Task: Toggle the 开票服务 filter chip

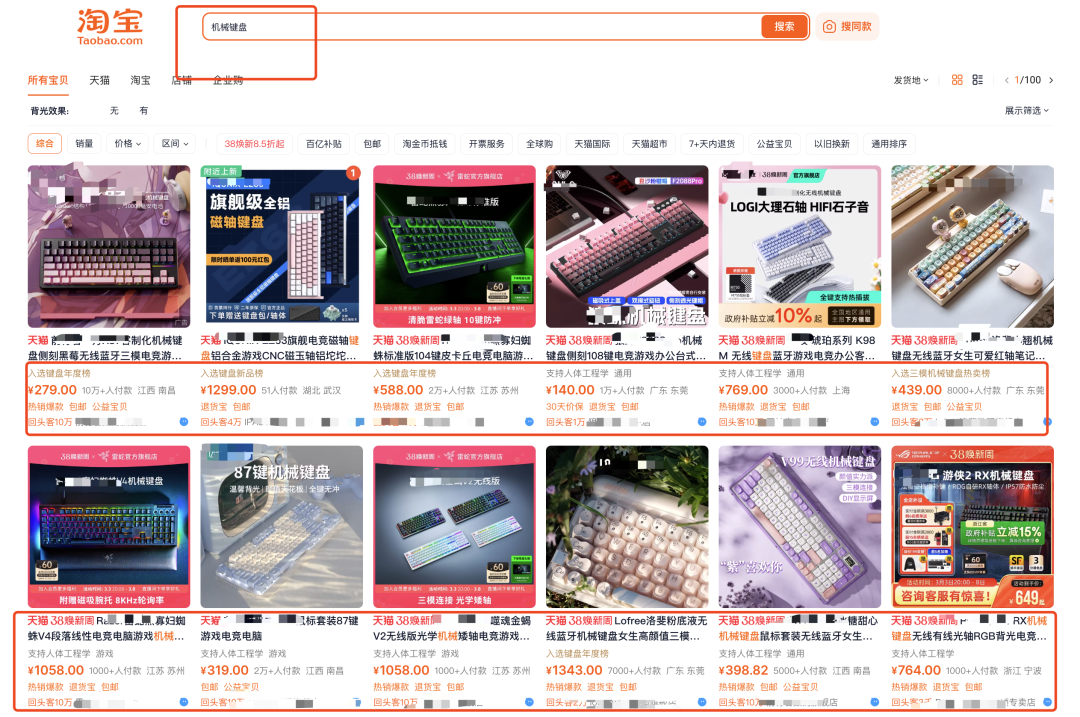Action: pos(486,143)
